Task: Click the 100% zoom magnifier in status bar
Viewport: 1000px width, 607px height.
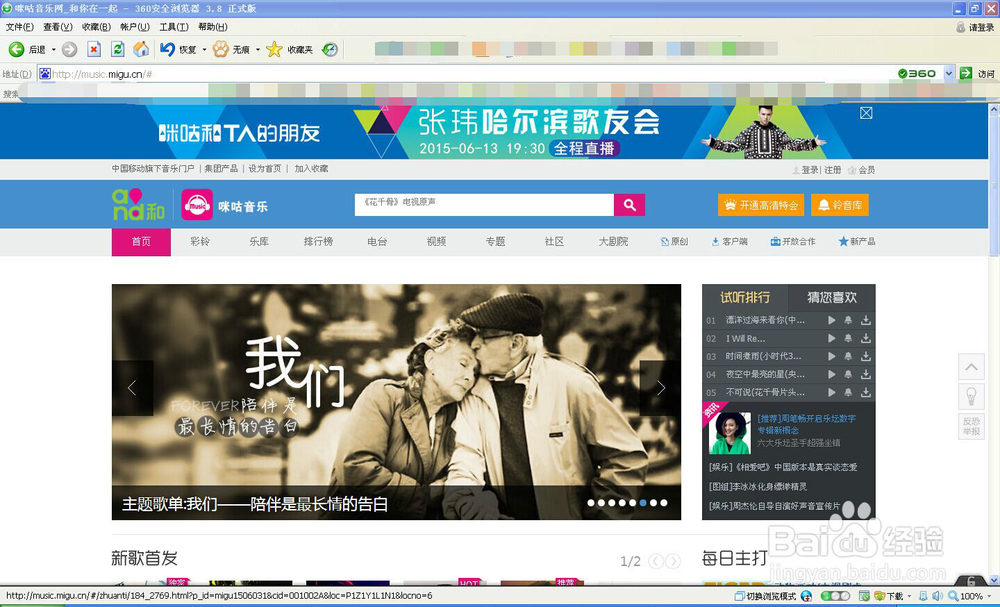Action: pos(953,596)
